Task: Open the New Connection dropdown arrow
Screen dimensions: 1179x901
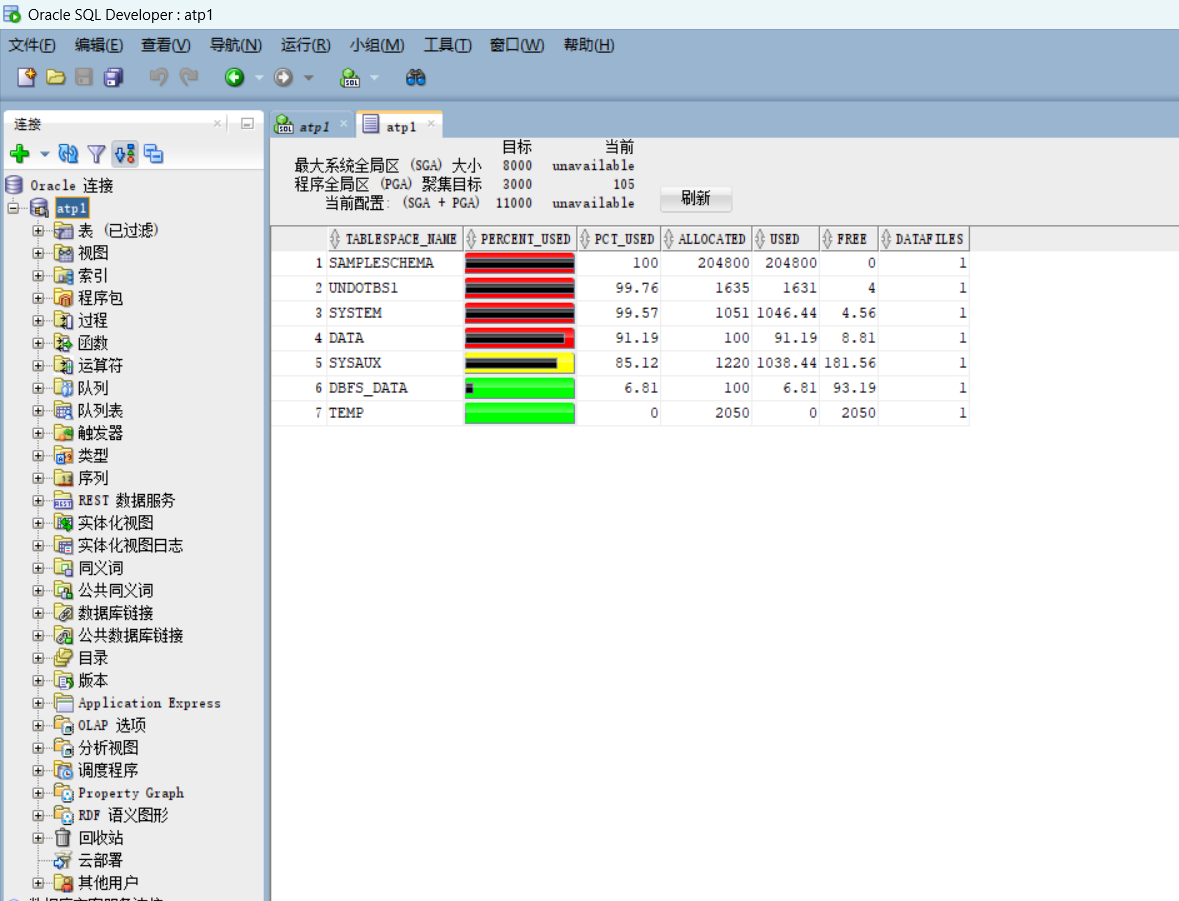Action: (x=44, y=155)
